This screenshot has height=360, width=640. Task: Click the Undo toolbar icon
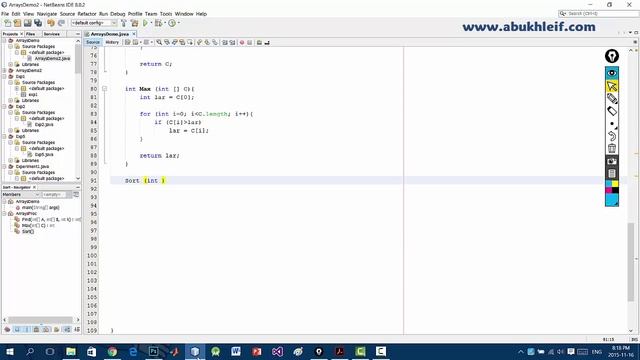pyautogui.click(x=51, y=23)
